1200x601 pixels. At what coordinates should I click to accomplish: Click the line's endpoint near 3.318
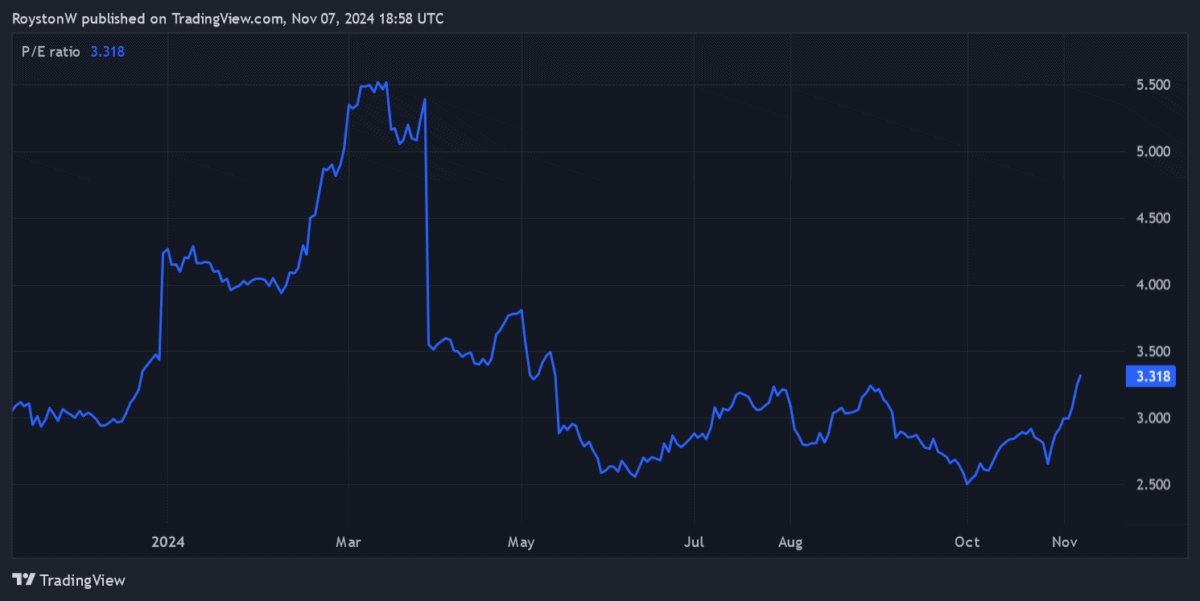pyautogui.click(x=1080, y=376)
